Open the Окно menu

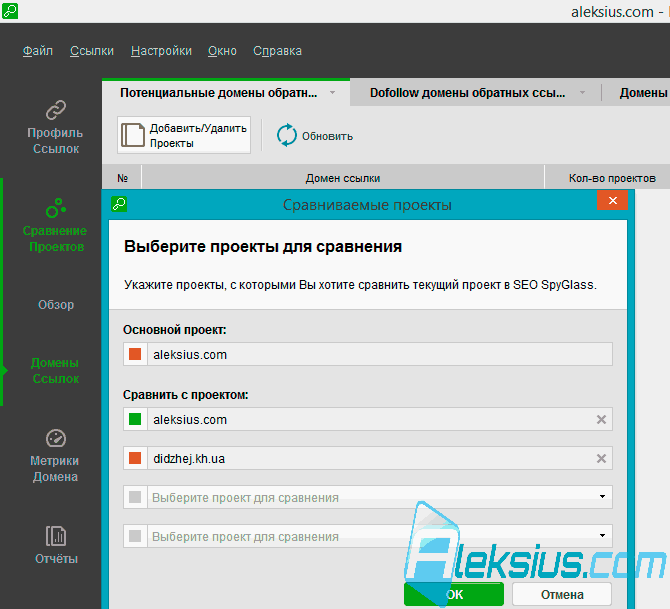(222, 51)
